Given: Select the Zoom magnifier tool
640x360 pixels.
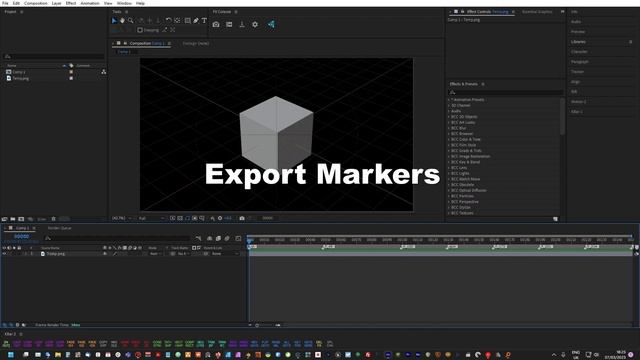Looking at the screenshot, I should pos(131,20).
